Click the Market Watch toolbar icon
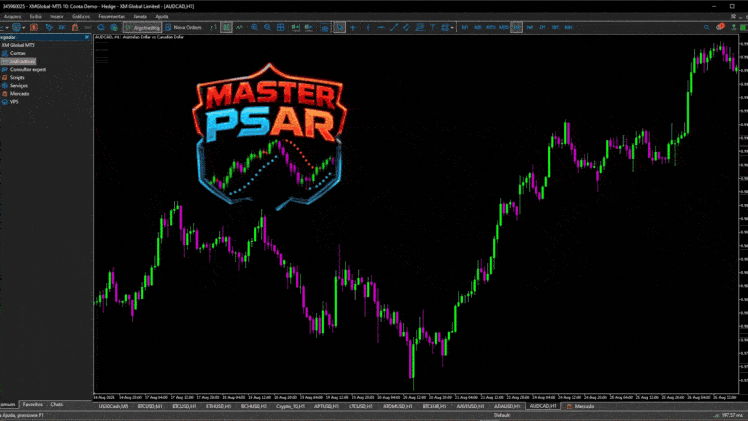748x421 pixels. [33, 27]
